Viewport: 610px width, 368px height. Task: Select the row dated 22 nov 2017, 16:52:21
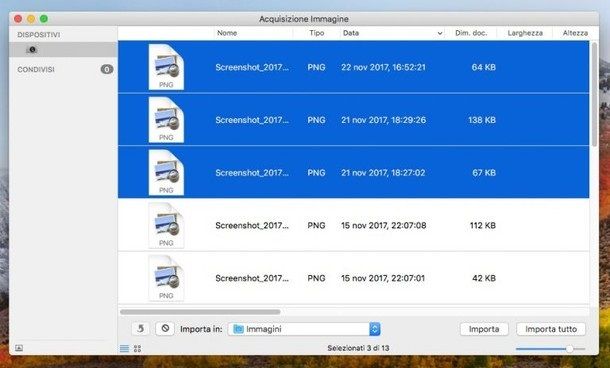coord(354,67)
